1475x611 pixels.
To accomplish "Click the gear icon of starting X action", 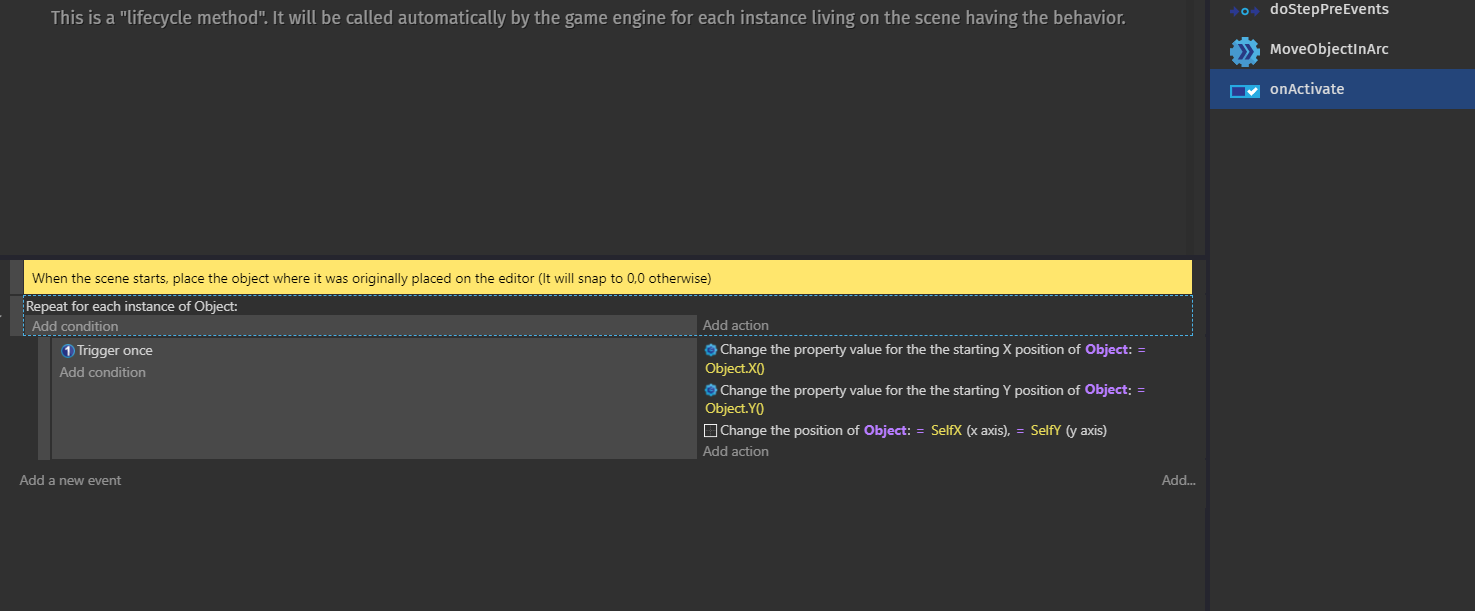I will (711, 350).
